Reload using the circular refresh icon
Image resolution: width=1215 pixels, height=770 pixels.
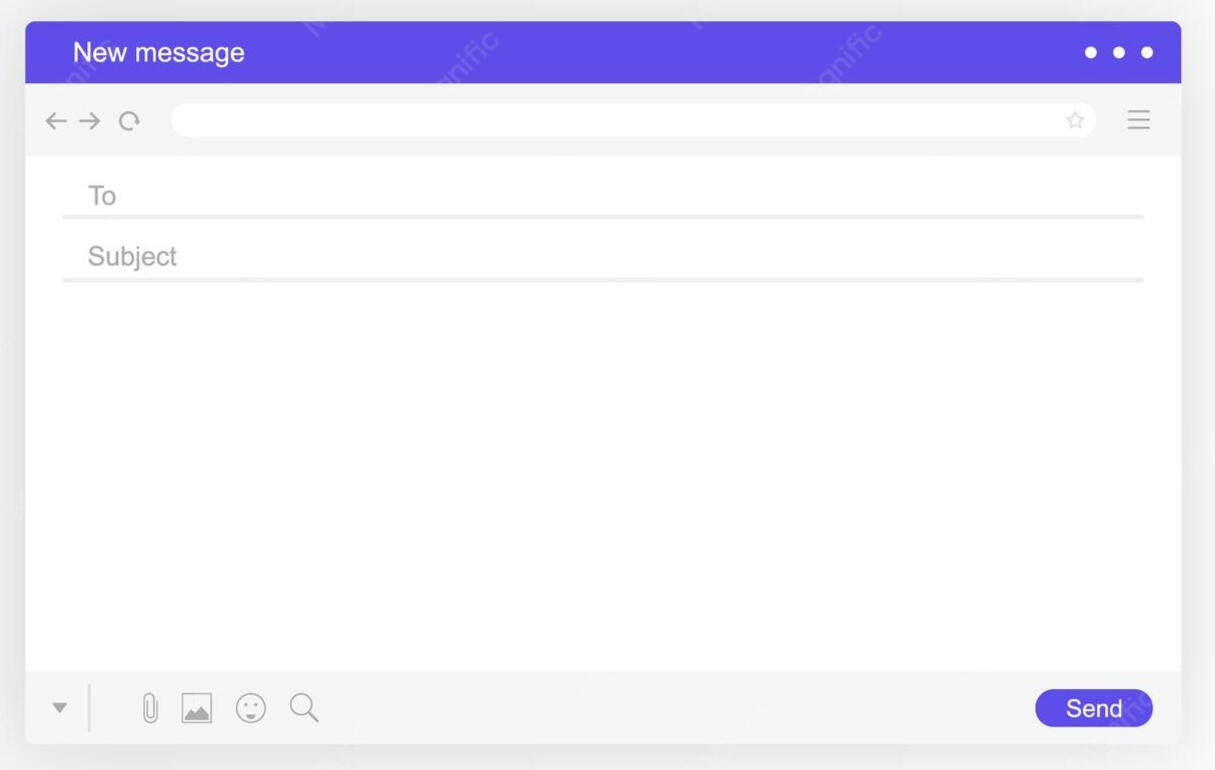point(129,121)
